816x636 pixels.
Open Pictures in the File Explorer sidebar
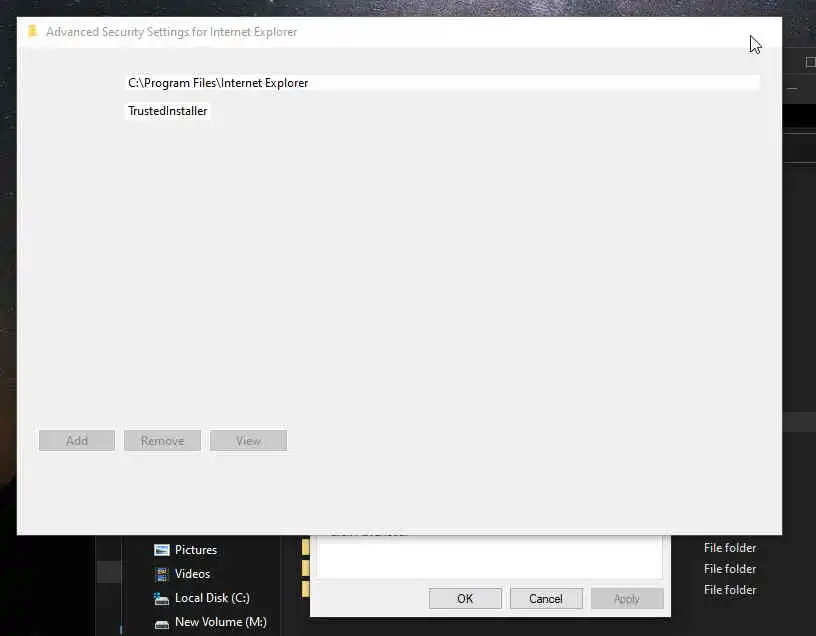pos(196,550)
